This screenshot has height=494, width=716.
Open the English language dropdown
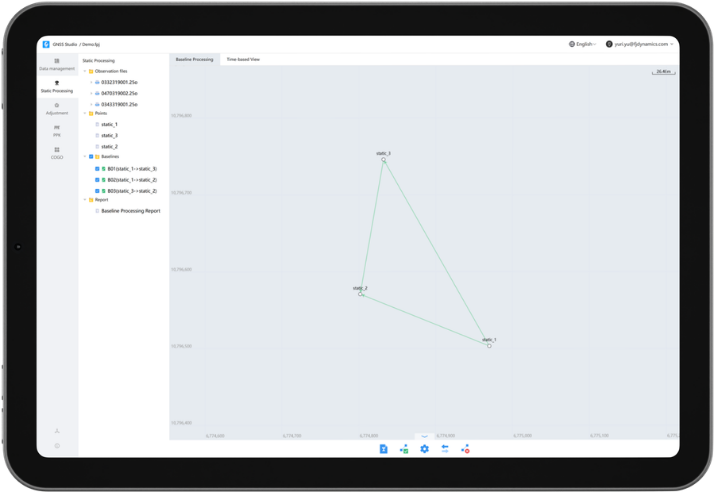582,44
